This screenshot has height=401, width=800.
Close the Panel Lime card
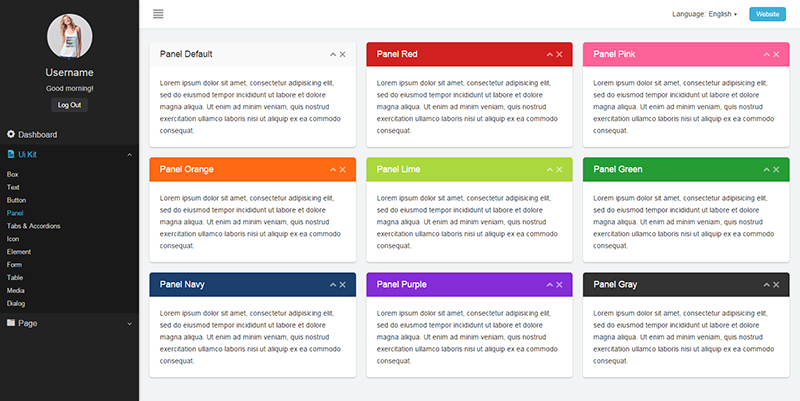pyautogui.click(x=559, y=169)
